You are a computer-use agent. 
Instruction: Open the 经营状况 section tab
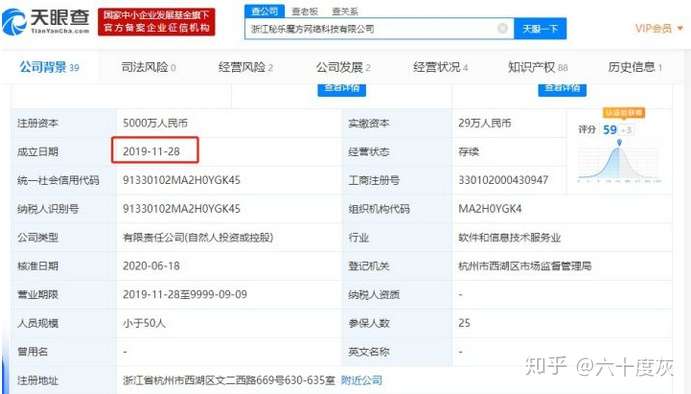tap(440, 67)
